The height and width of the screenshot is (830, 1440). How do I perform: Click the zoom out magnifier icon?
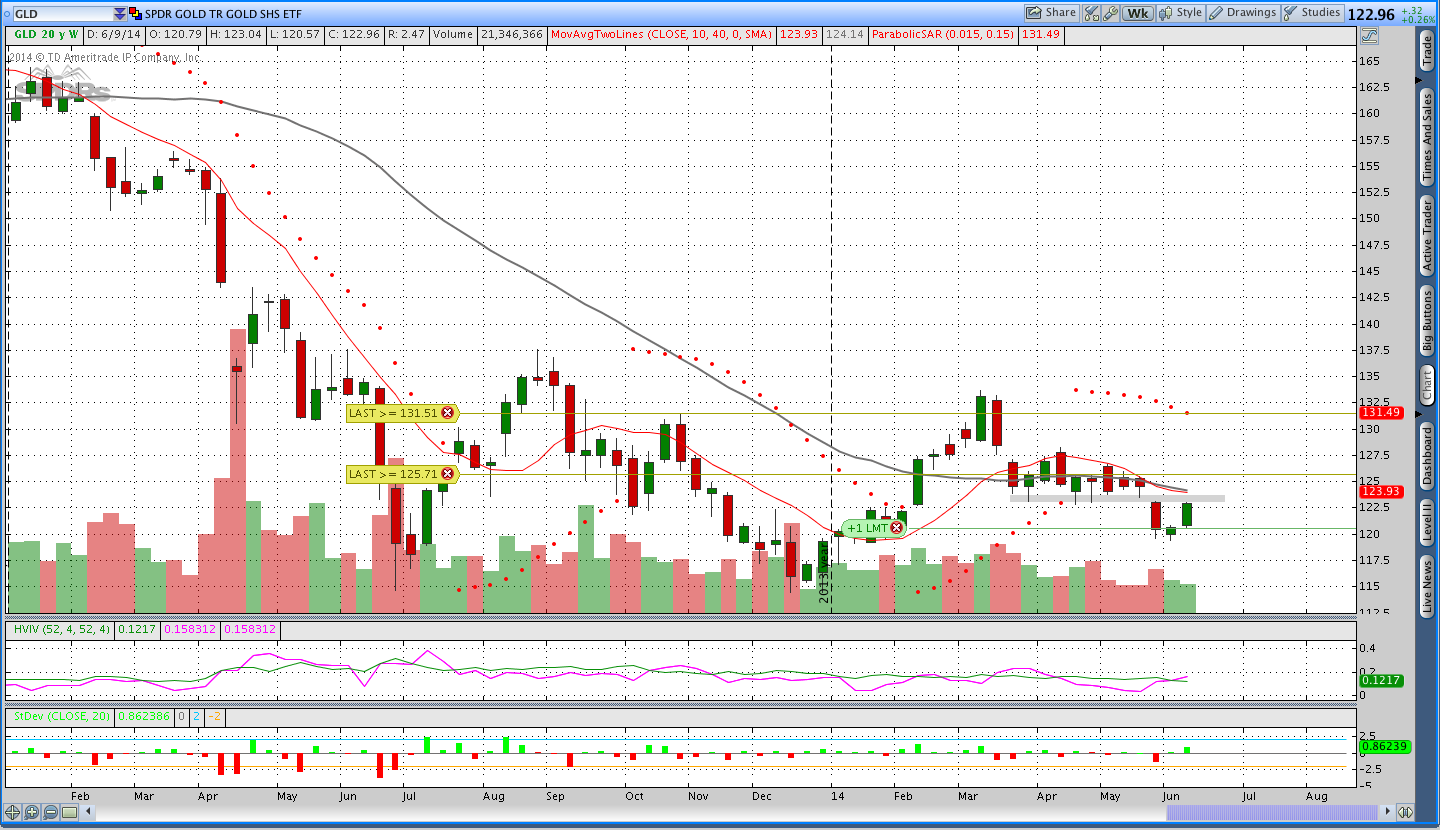50,812
